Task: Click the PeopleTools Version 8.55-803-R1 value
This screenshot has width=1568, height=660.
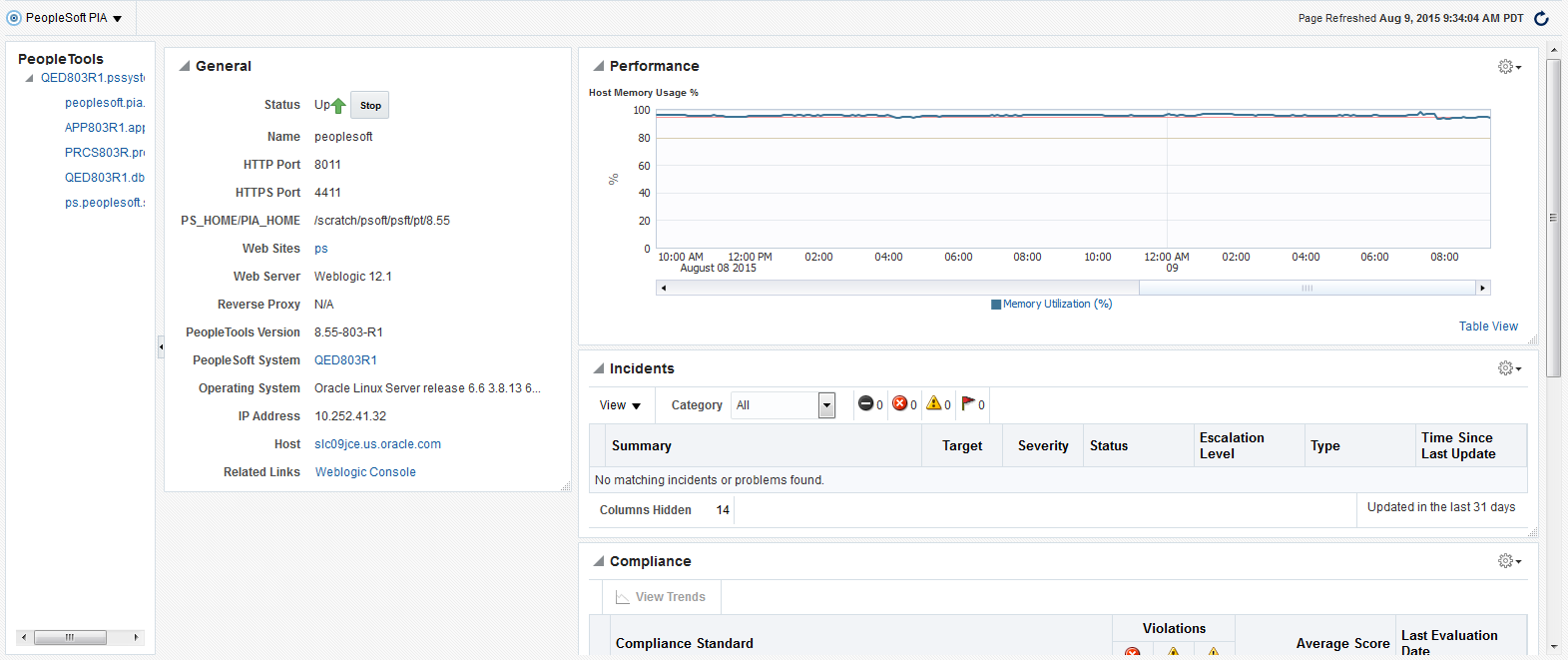Action: click(x=348, y=332)
